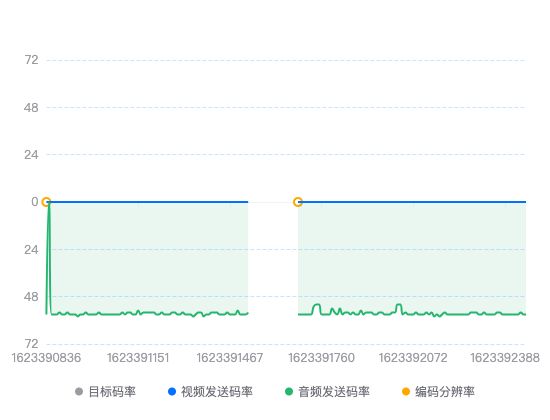Screen dimensions: 550x420
Task: Click the blue 视频发送码率 legend dot
Action: (x=172, y=392)
